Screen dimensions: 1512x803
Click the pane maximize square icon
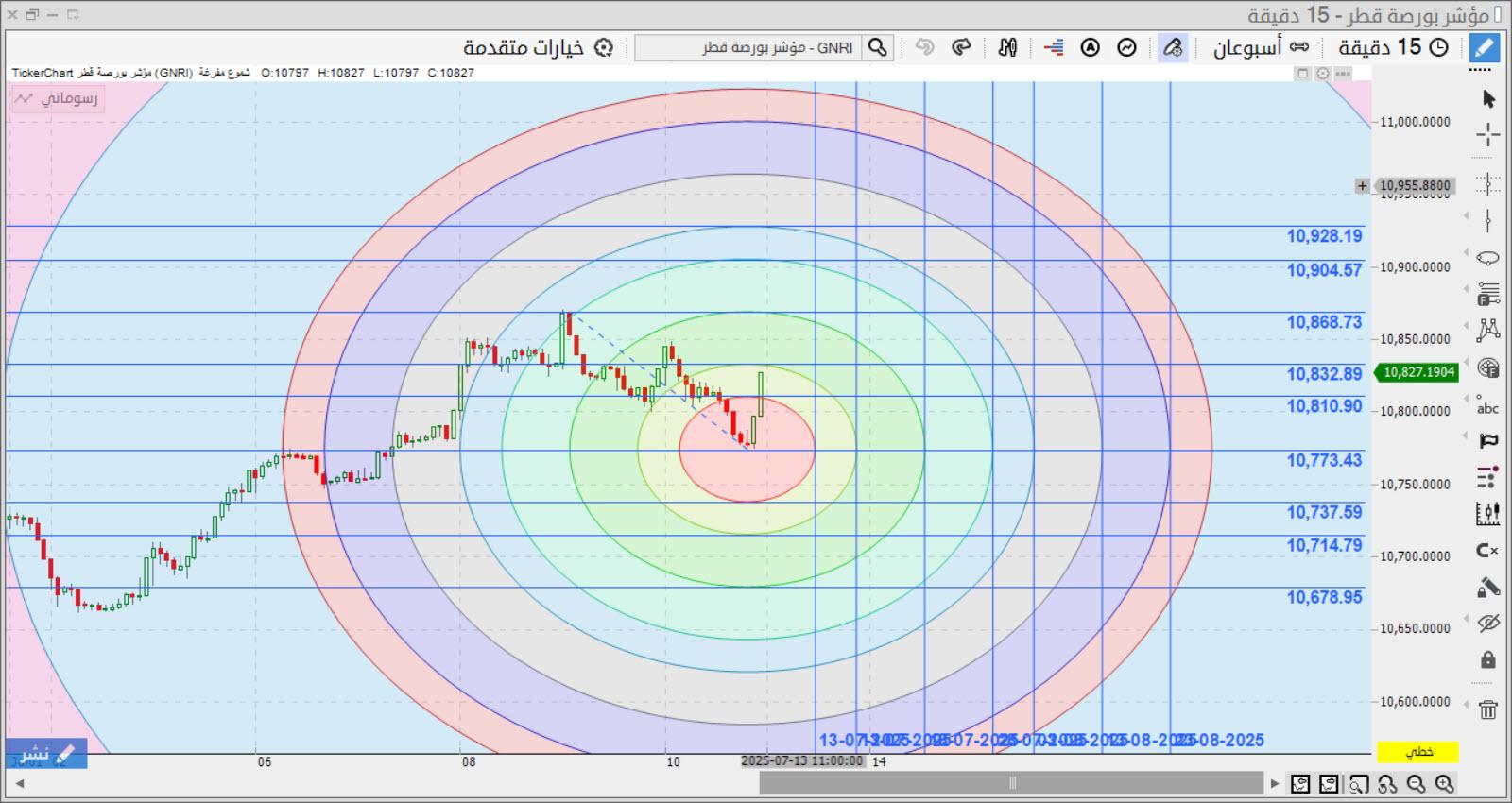pyautogui.click(x=1302, y=73)
